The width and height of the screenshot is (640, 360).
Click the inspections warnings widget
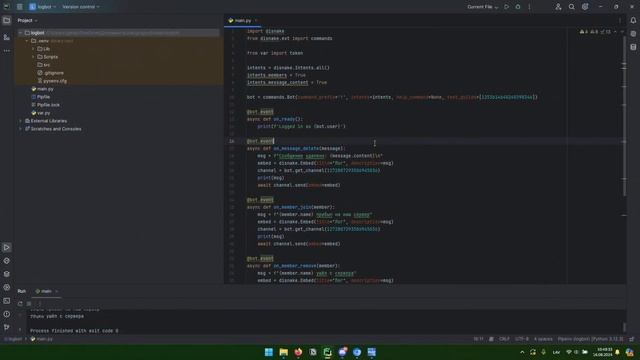595,32
